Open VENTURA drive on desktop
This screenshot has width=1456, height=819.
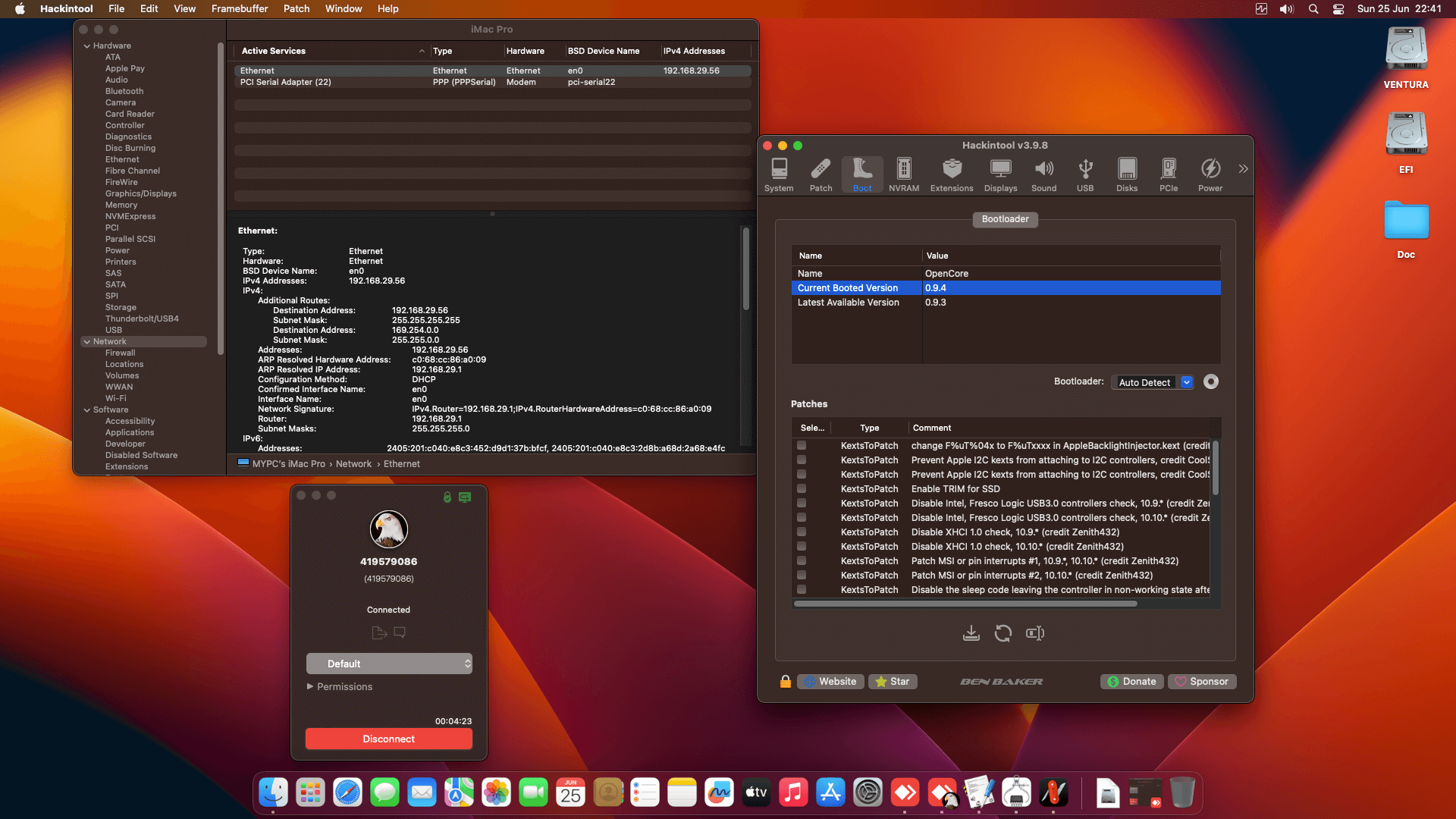(1406, 58)
